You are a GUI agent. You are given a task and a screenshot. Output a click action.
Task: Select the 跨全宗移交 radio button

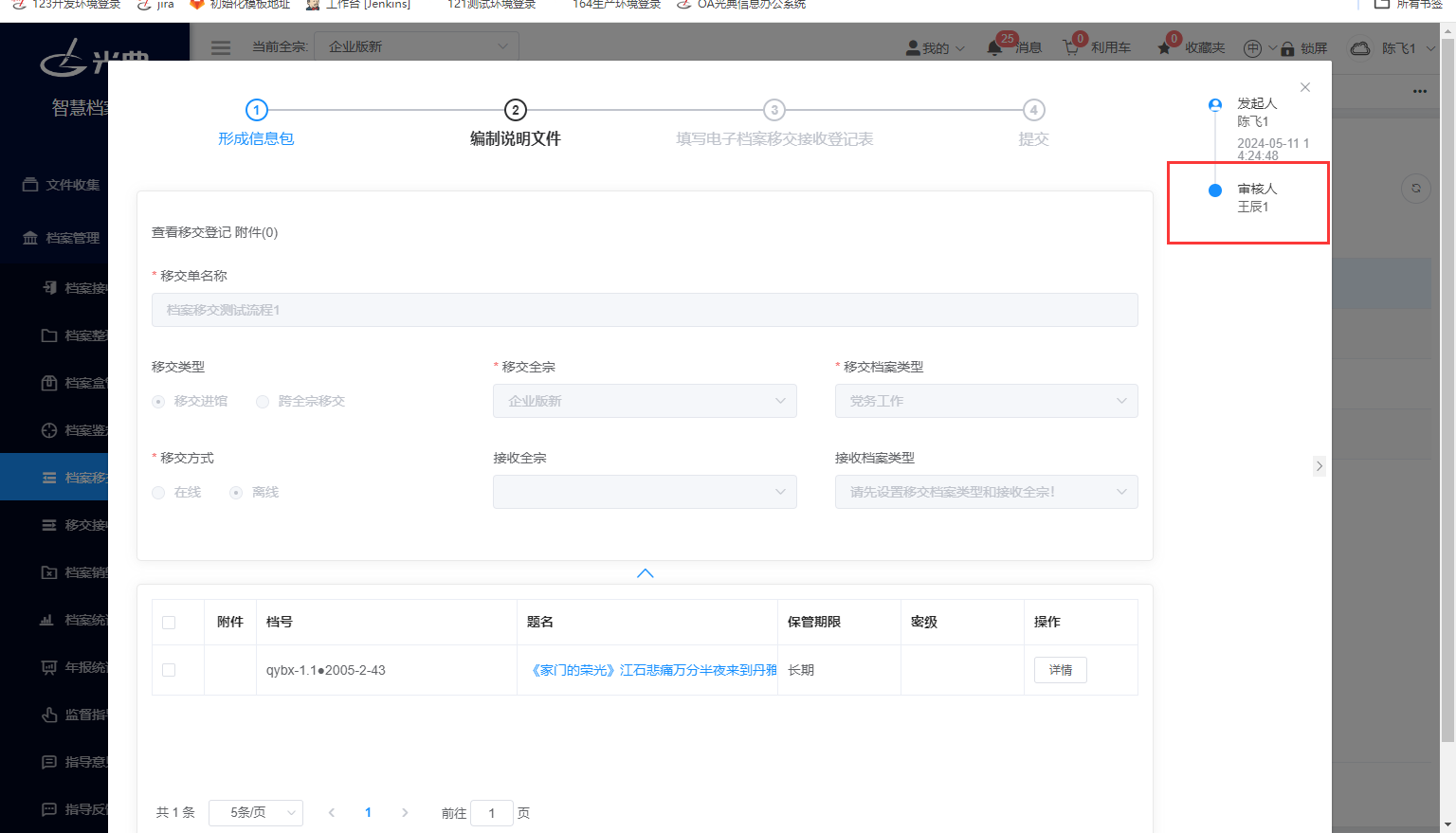click(x=263, y=402)
